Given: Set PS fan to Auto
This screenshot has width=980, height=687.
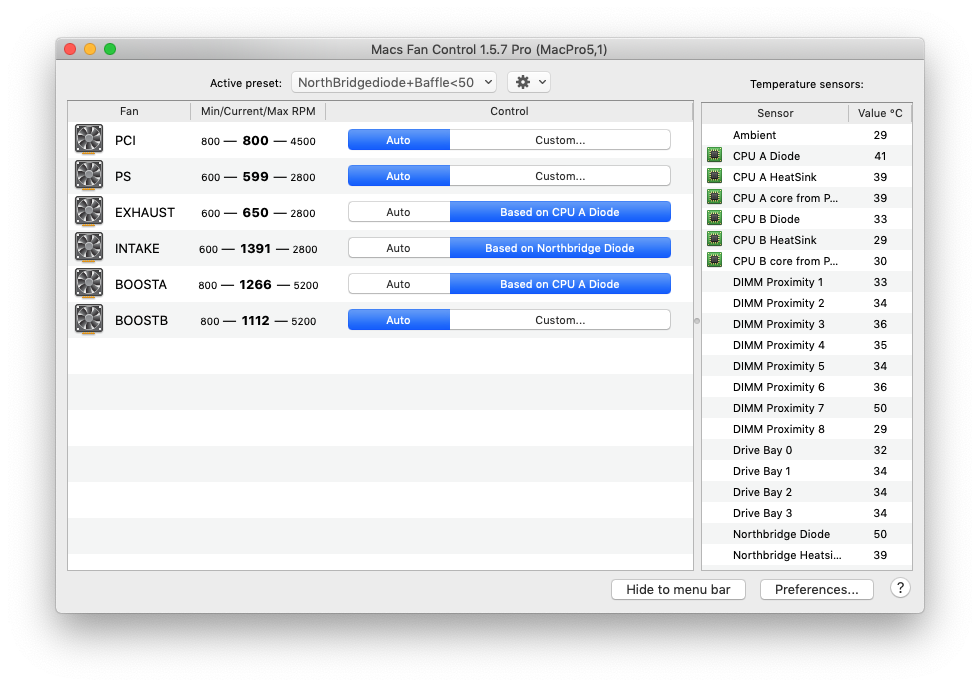Looking at the screenshot, I should point(399,176).
